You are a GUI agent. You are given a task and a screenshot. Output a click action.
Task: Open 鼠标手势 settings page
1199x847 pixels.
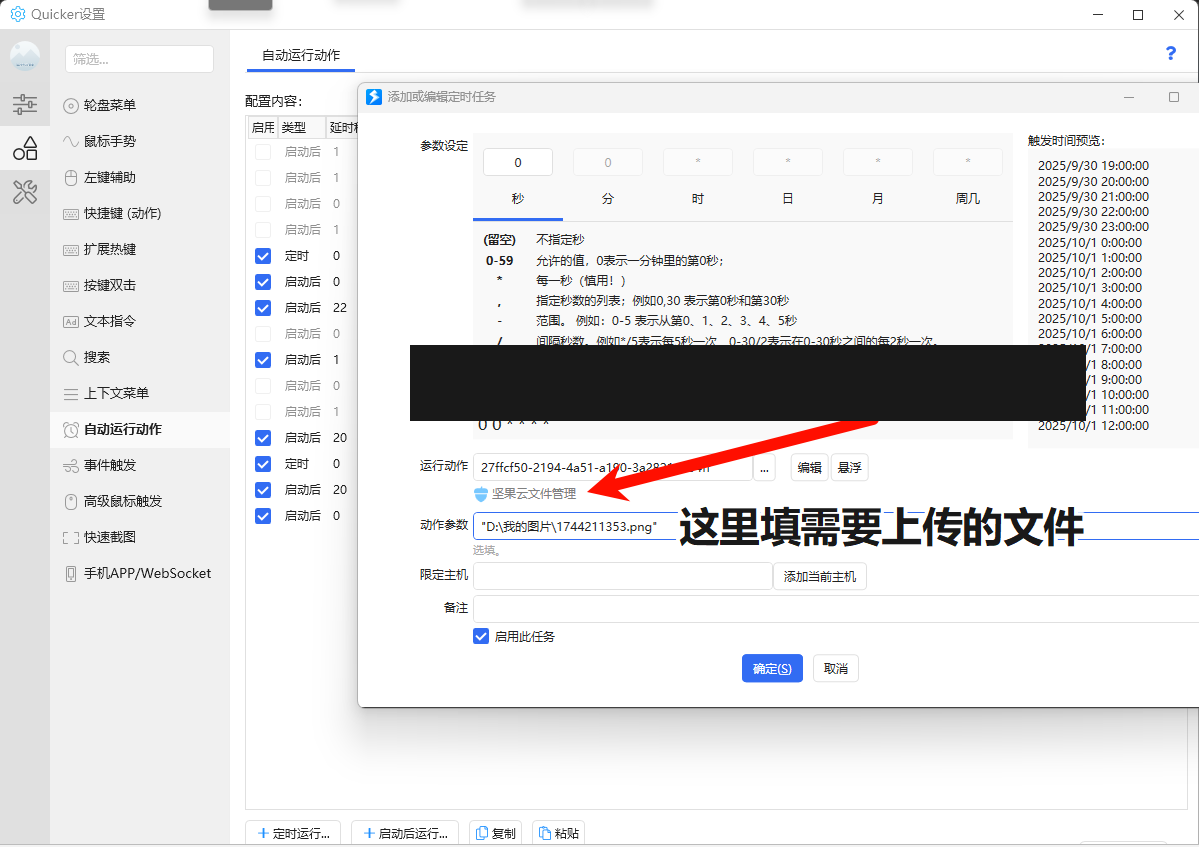tap(109, 141)
